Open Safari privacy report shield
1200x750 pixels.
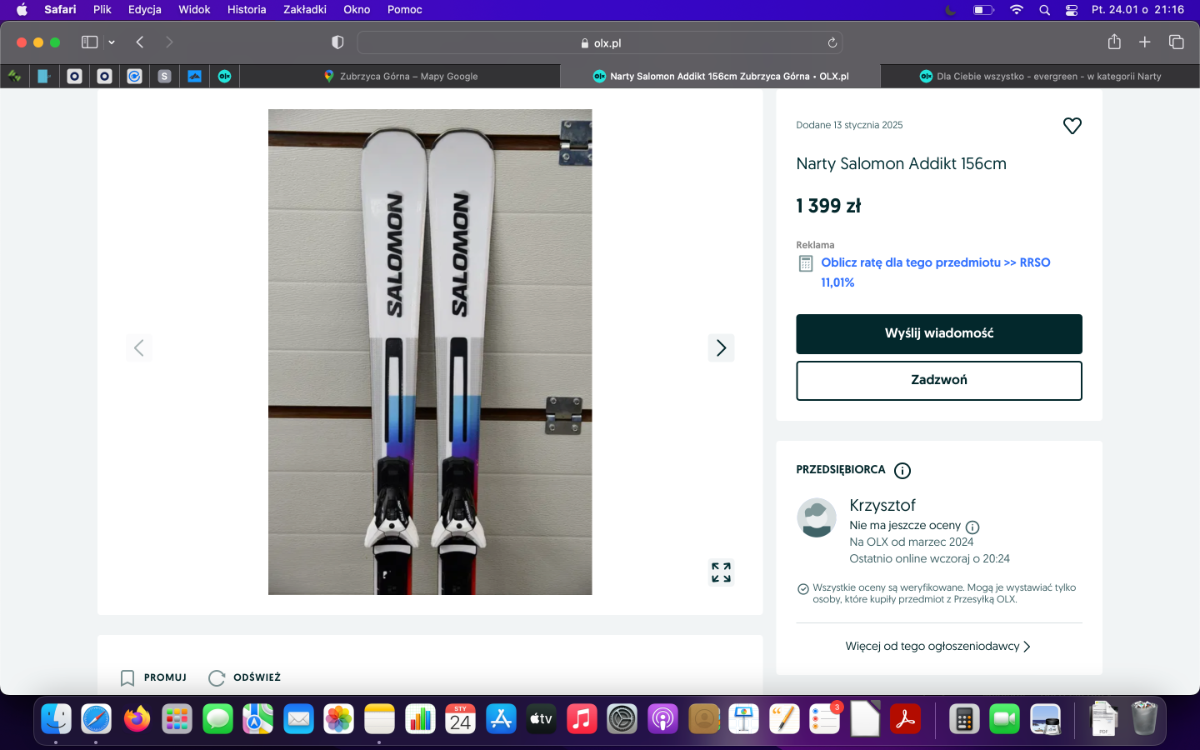pyautogui.click(x=337, y=42)
